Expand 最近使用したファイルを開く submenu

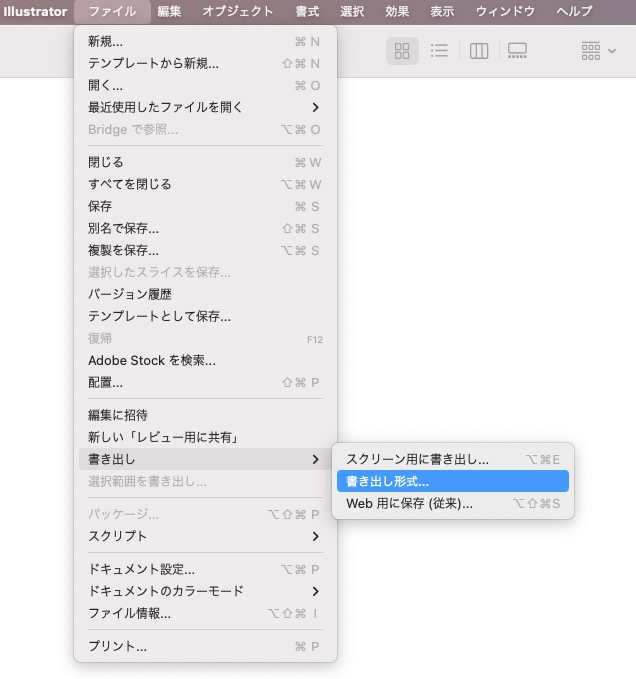click(x=205, y=107)
